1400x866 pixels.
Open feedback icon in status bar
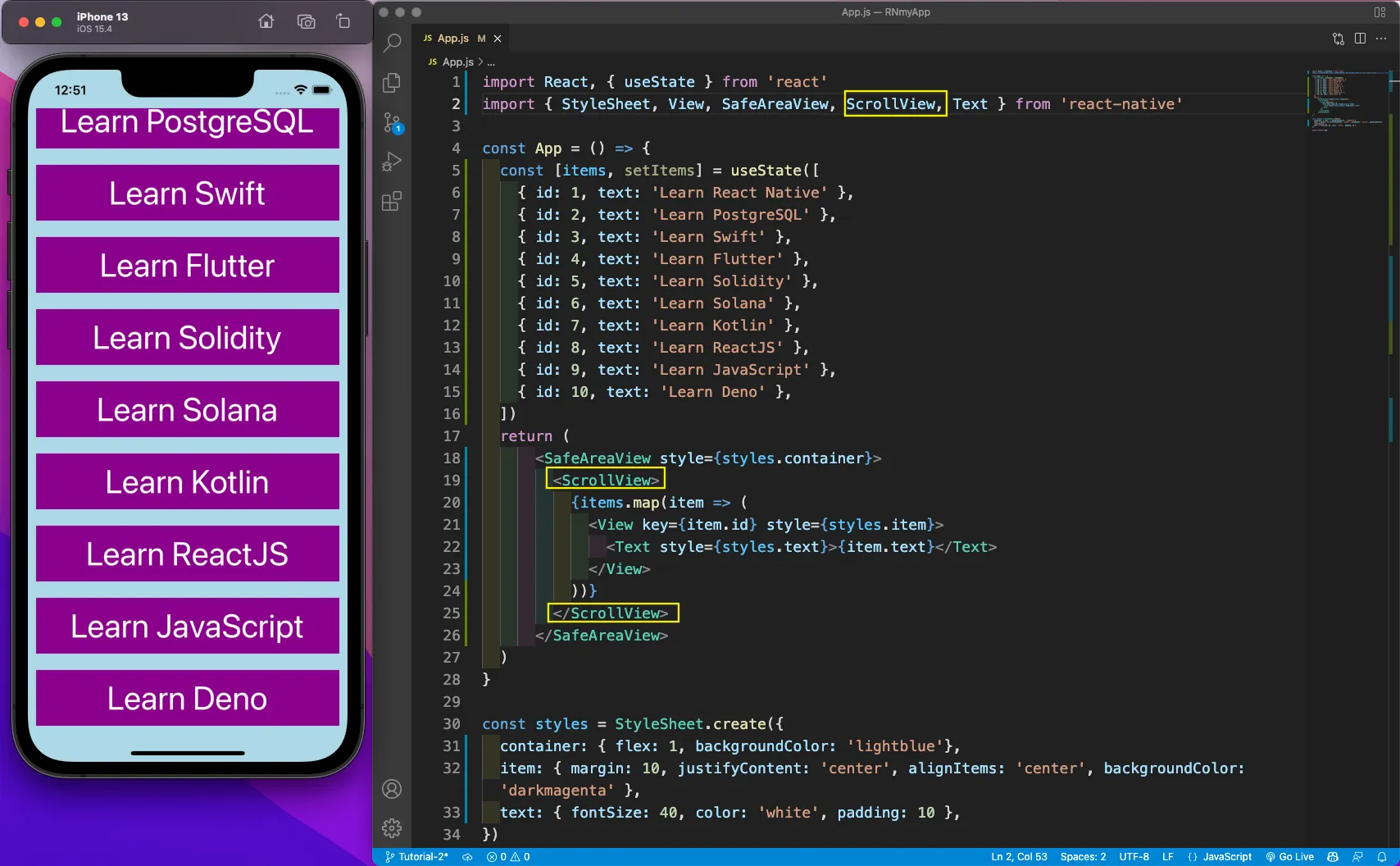click(x=1357, y=856)
